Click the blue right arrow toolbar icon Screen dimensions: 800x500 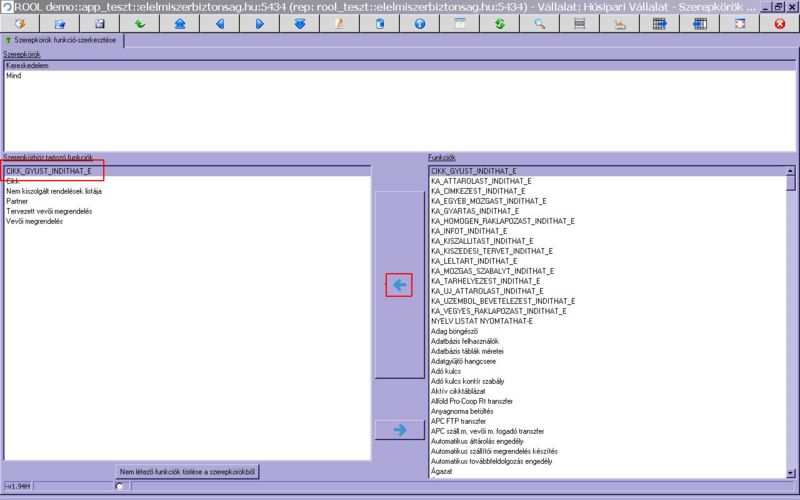259,22
